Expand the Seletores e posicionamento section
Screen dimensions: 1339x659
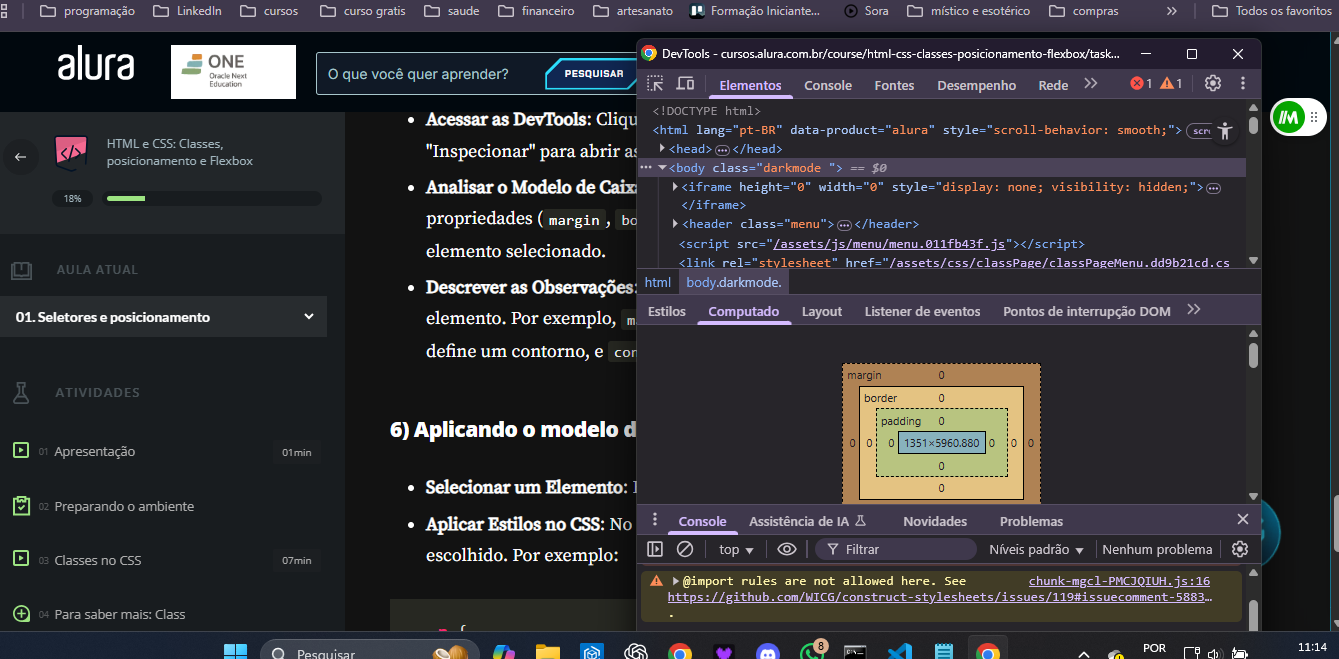(163, 317)
